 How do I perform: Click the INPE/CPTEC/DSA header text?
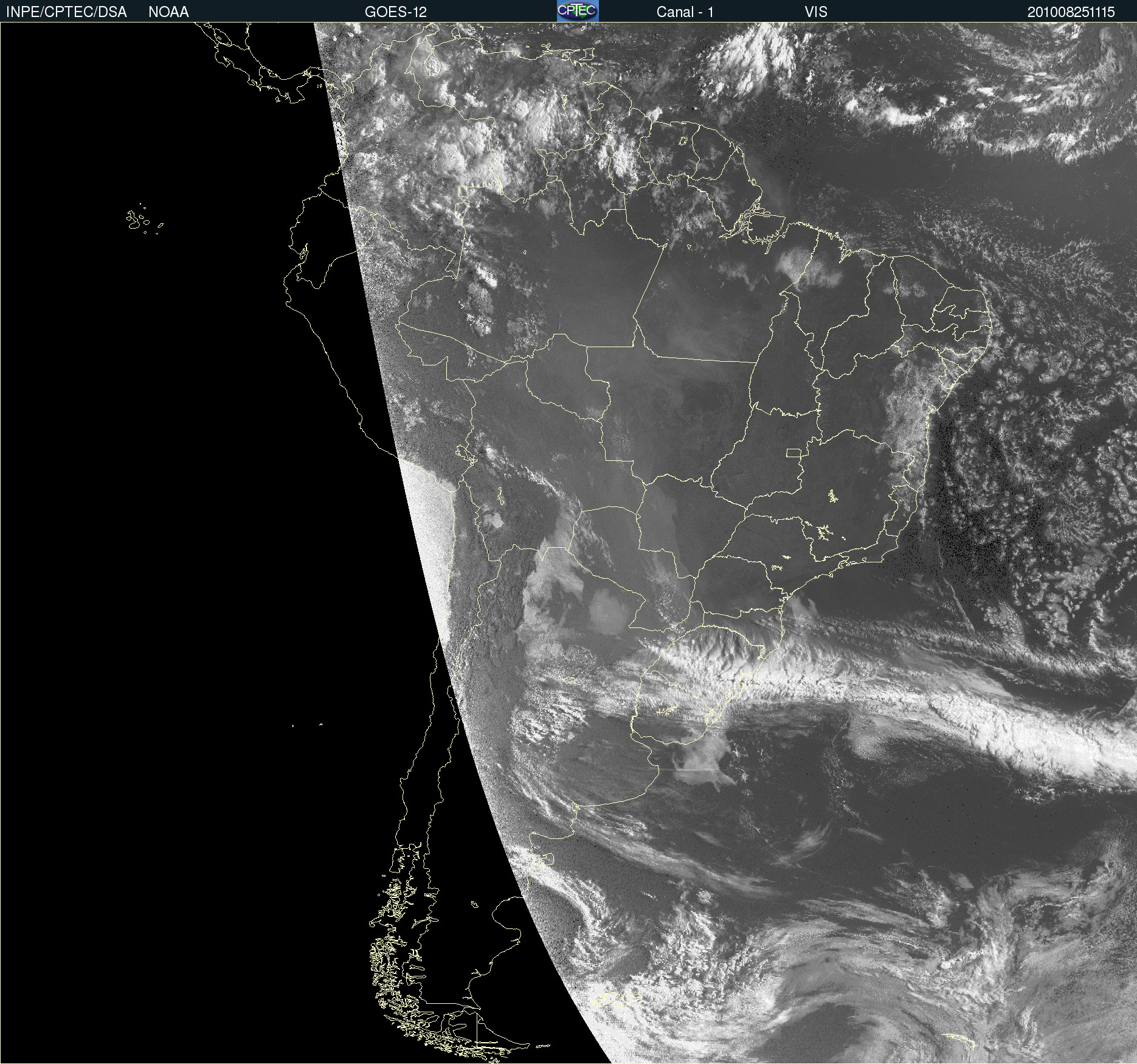pyautogui.click(x=66, y=12)
